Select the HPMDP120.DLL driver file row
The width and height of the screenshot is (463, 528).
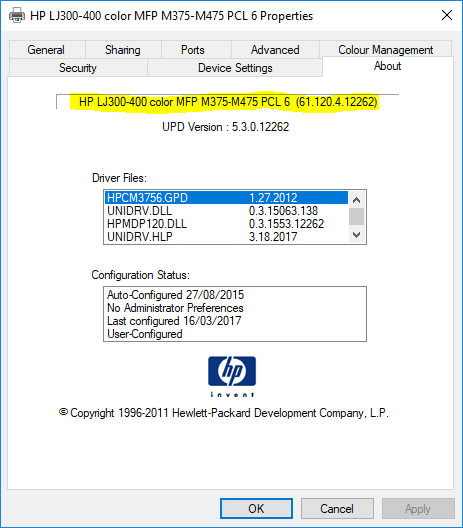[x=226, y=224]
